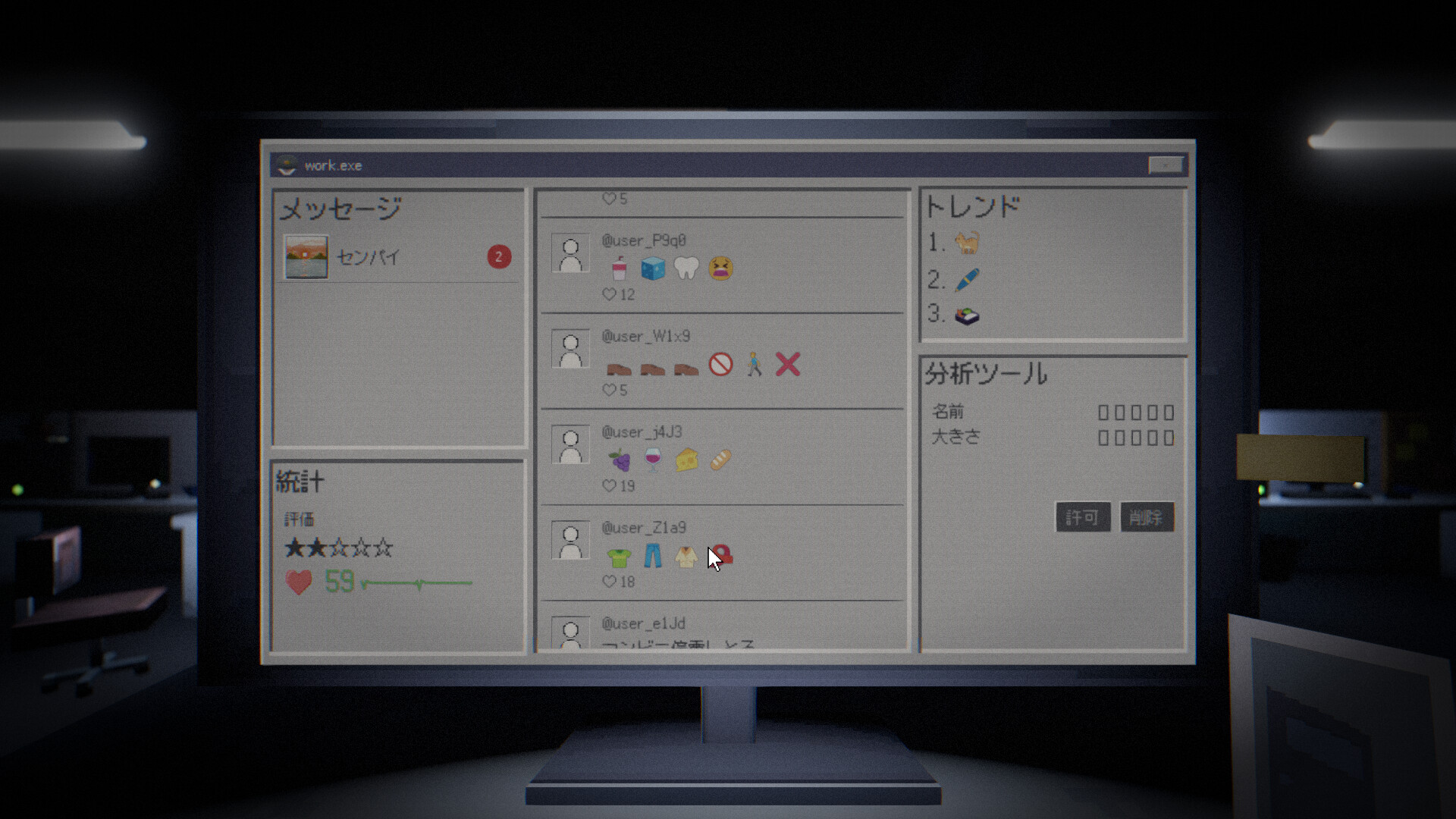This screenshot has height=819, width=1456.
Task: Like the @user_W1x9 post with 5 hearts
Action: [x=609, y=390]
